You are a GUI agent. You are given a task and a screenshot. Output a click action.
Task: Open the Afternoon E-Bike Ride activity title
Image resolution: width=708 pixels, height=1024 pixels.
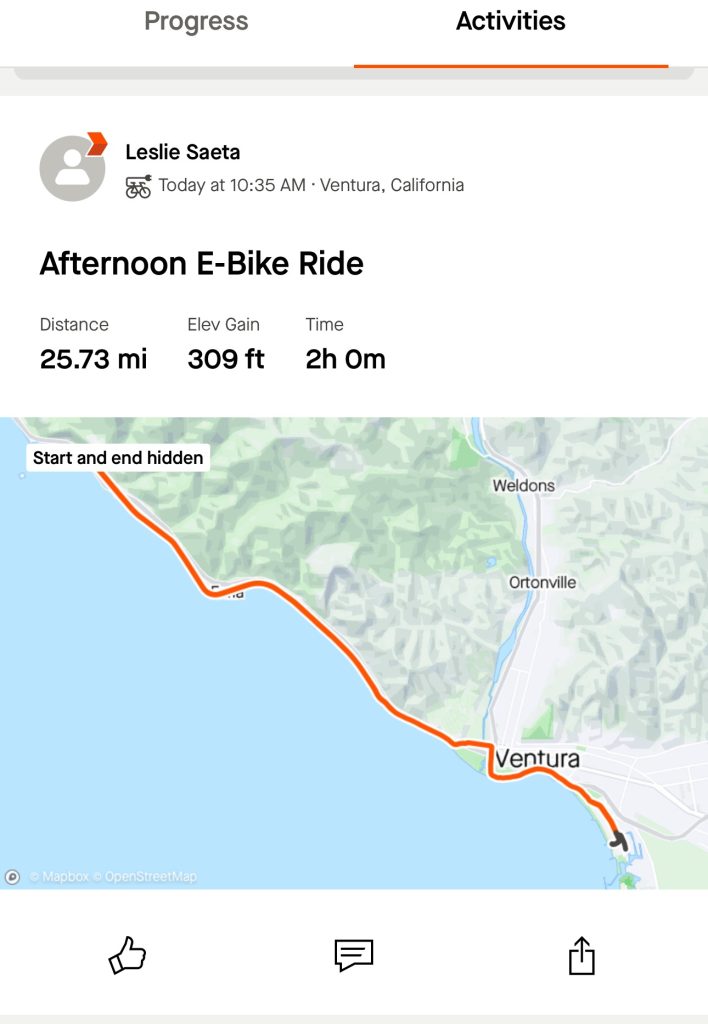(201, 264)
